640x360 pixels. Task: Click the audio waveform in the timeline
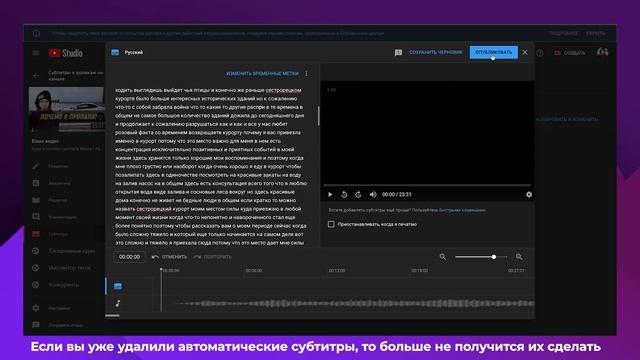click(x=354, y=303)
